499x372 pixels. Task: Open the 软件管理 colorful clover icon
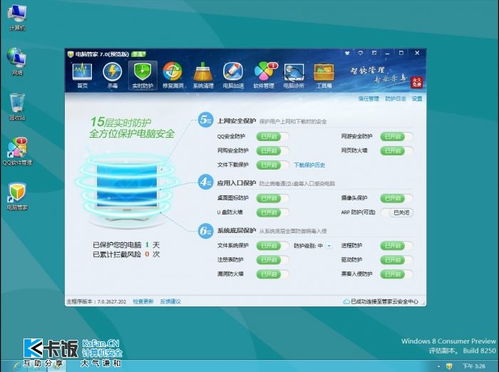click(264, 75)
